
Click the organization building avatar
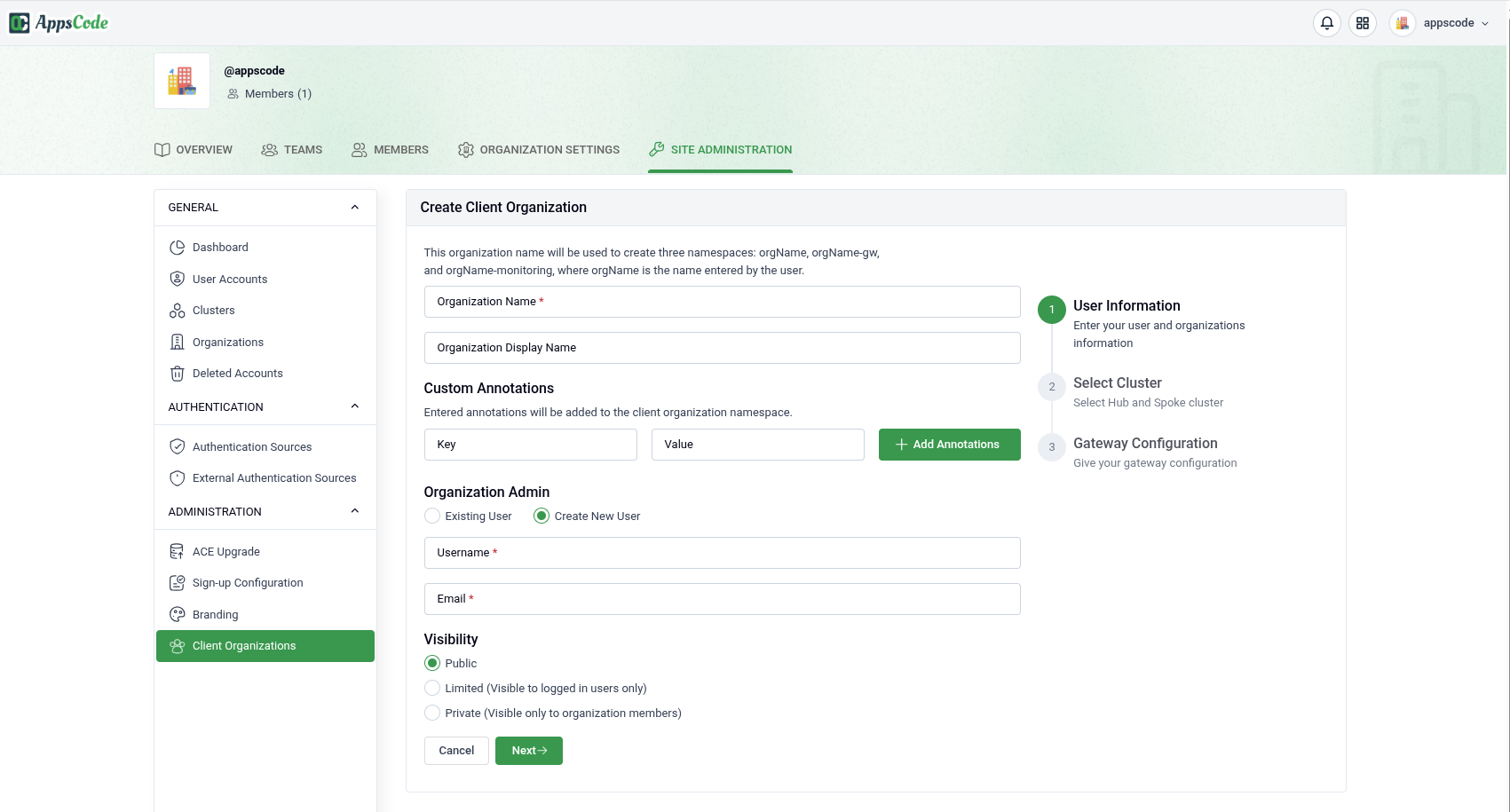click(182, 81)
